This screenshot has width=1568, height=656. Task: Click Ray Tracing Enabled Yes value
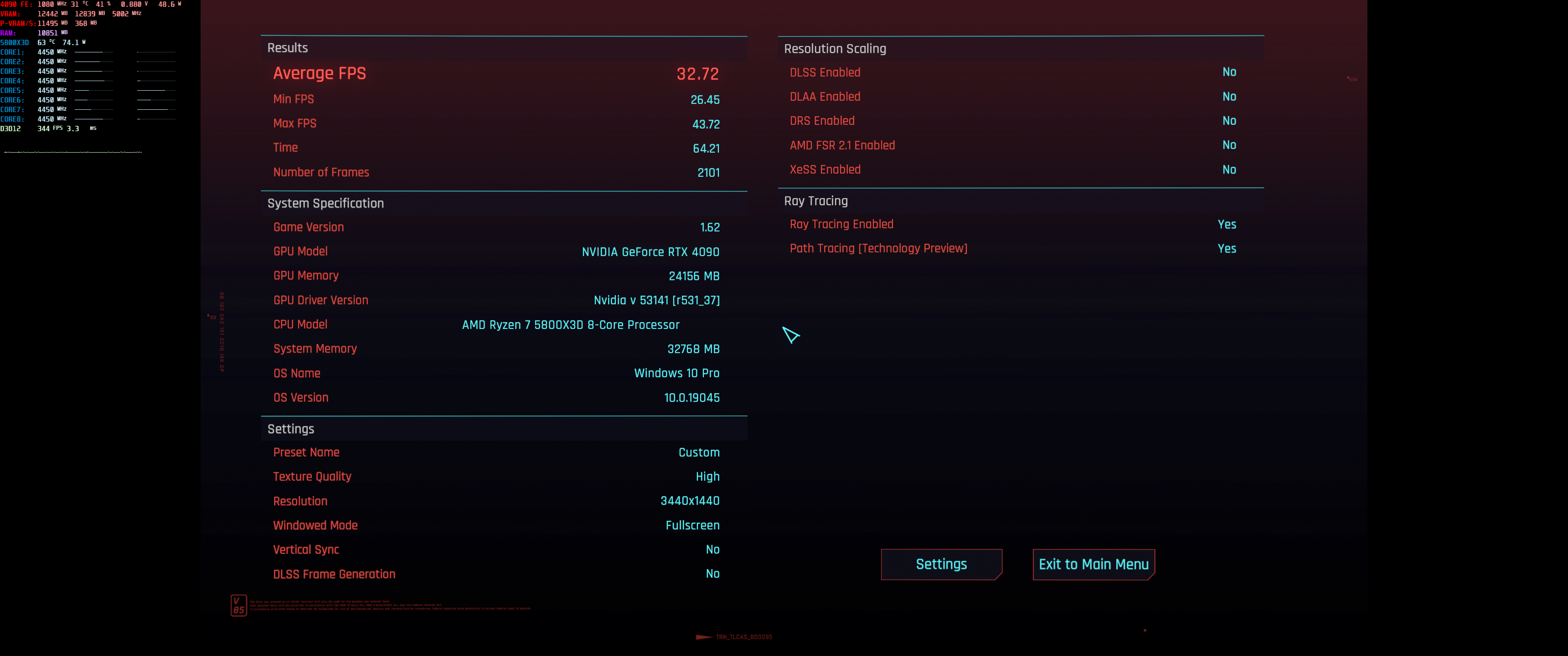point(1226,224)
